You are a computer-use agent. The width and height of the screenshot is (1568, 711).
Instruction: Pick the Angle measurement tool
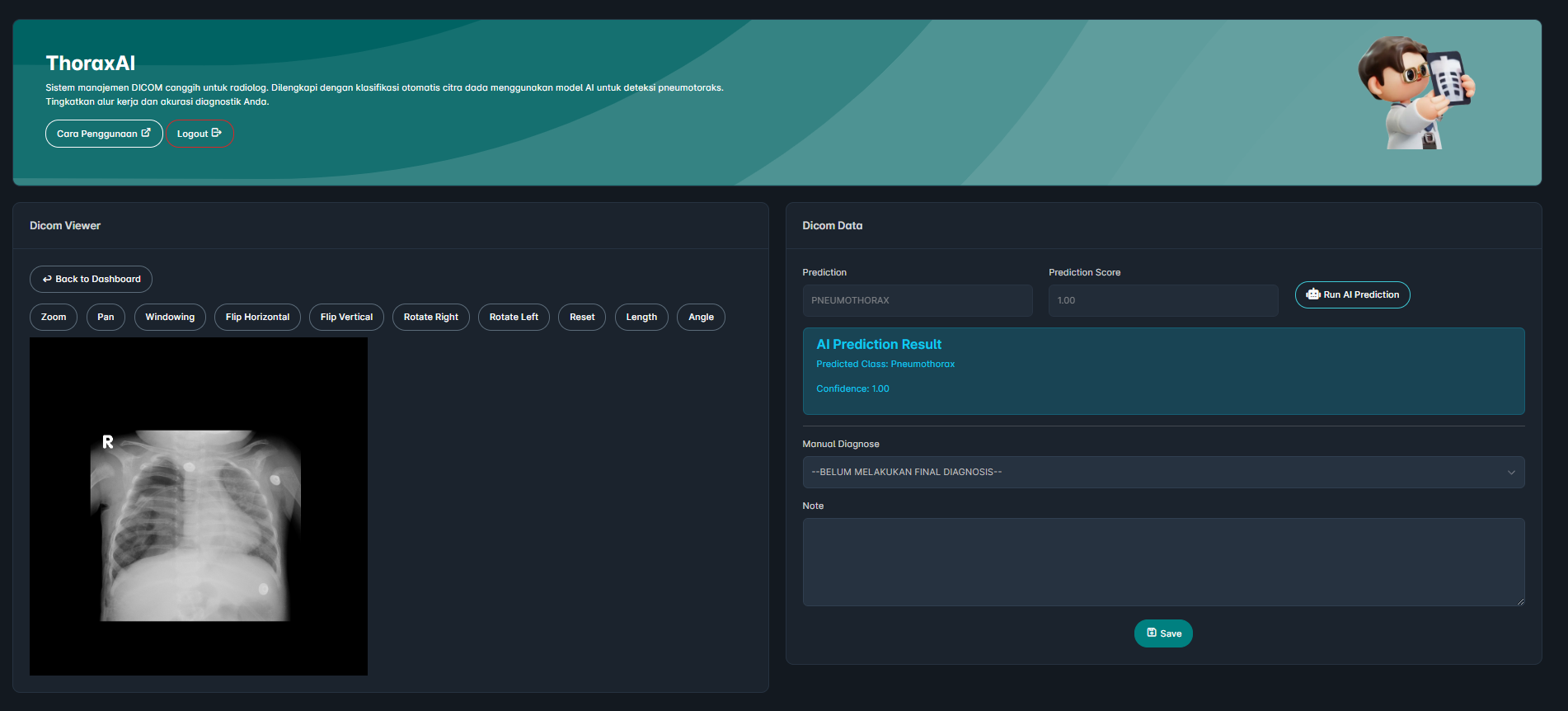click(x=701, y=317)
